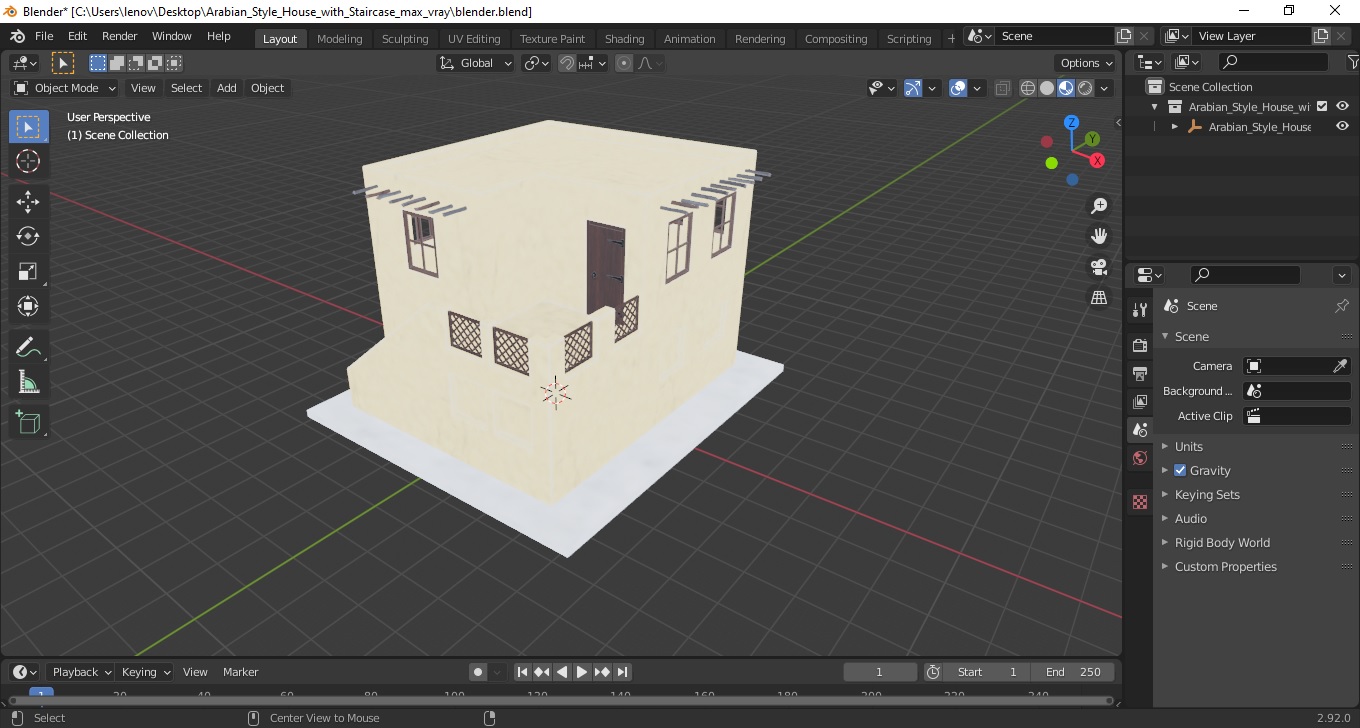Screen dimensions: 1360x728
Task: Open the File menu
Action: [x=44, y=36]
